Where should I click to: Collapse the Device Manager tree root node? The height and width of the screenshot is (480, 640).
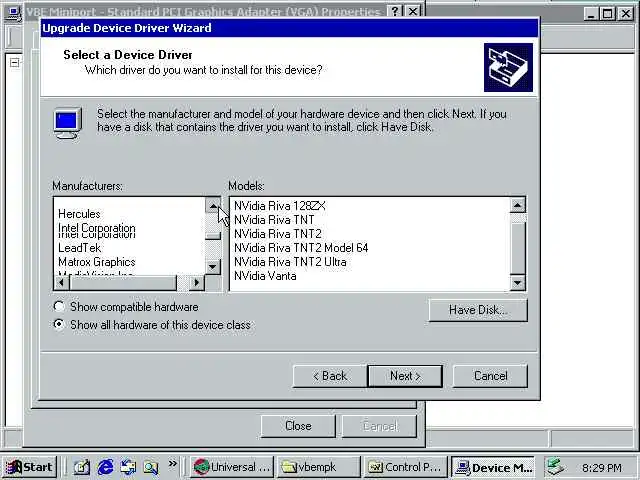15,62
